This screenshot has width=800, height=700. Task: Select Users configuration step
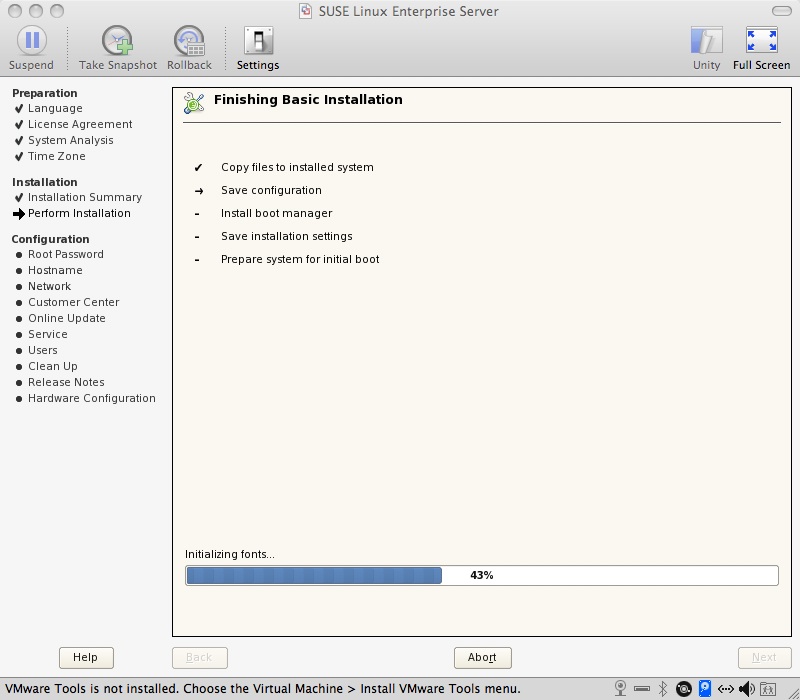(42, 350)
